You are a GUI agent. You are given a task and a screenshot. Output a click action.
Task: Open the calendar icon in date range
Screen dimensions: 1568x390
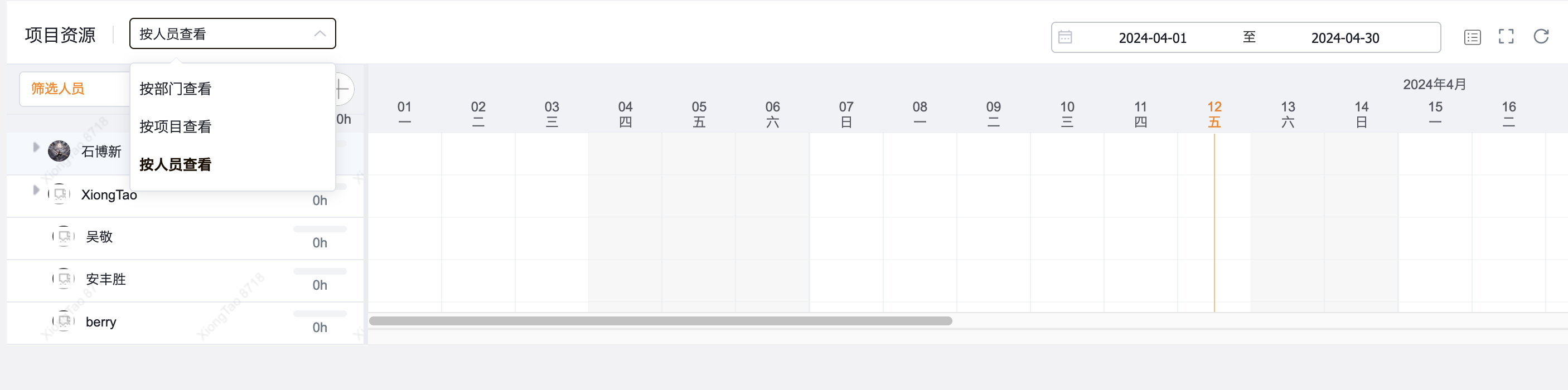(1064, 37)
